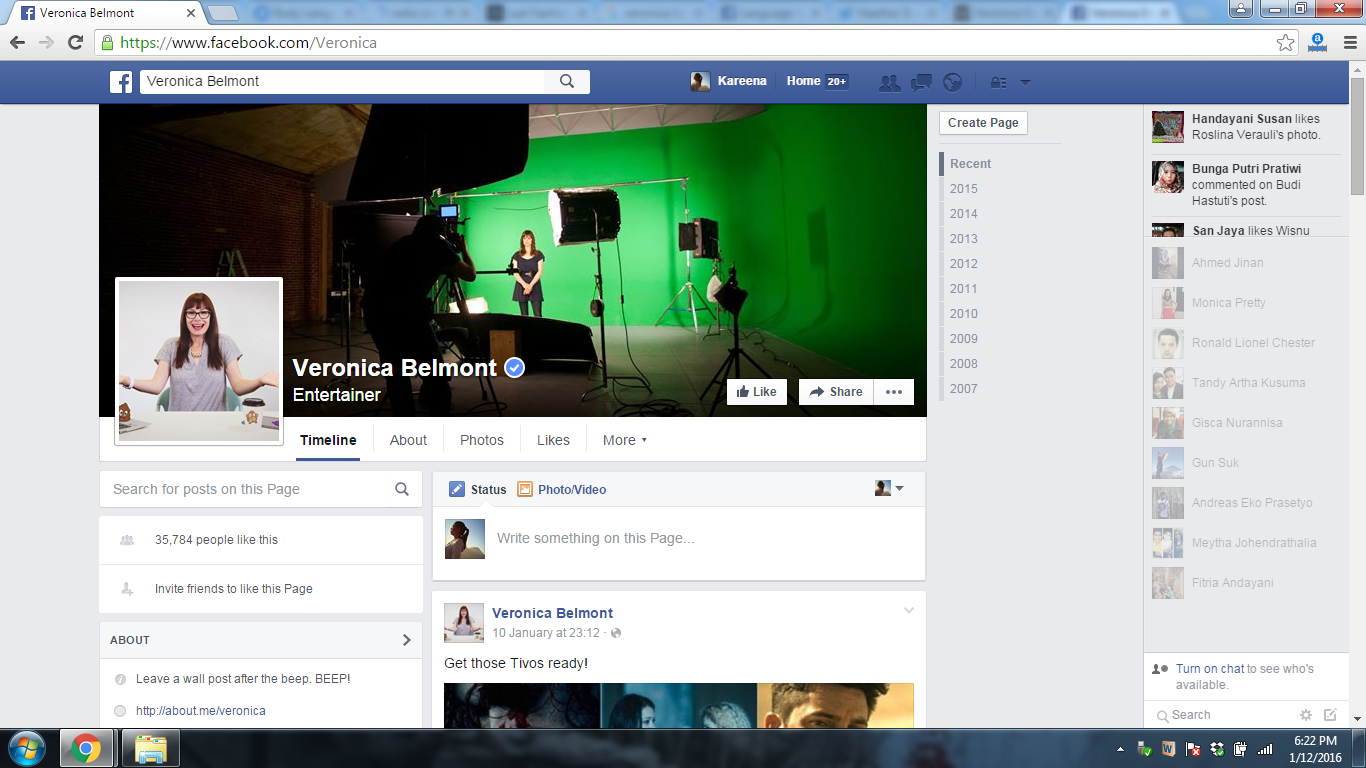Select the Status composer option

tap(478, 489)
